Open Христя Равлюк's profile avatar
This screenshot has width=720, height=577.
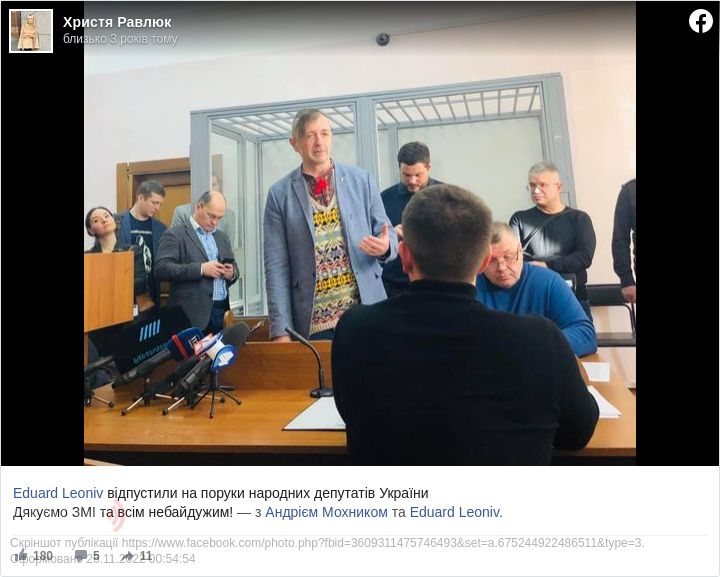coord(31,31)
